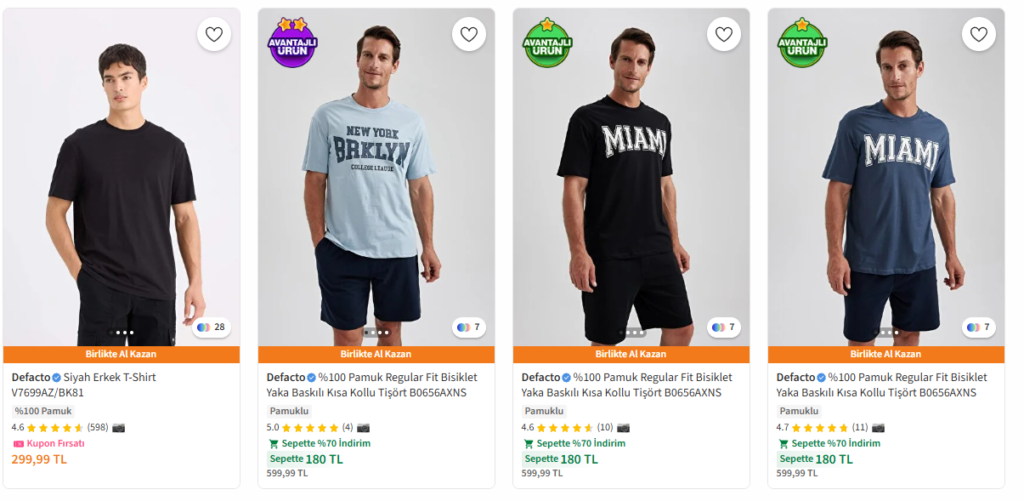Click purple Avantajlı Ürün badge

pos(291,43)
